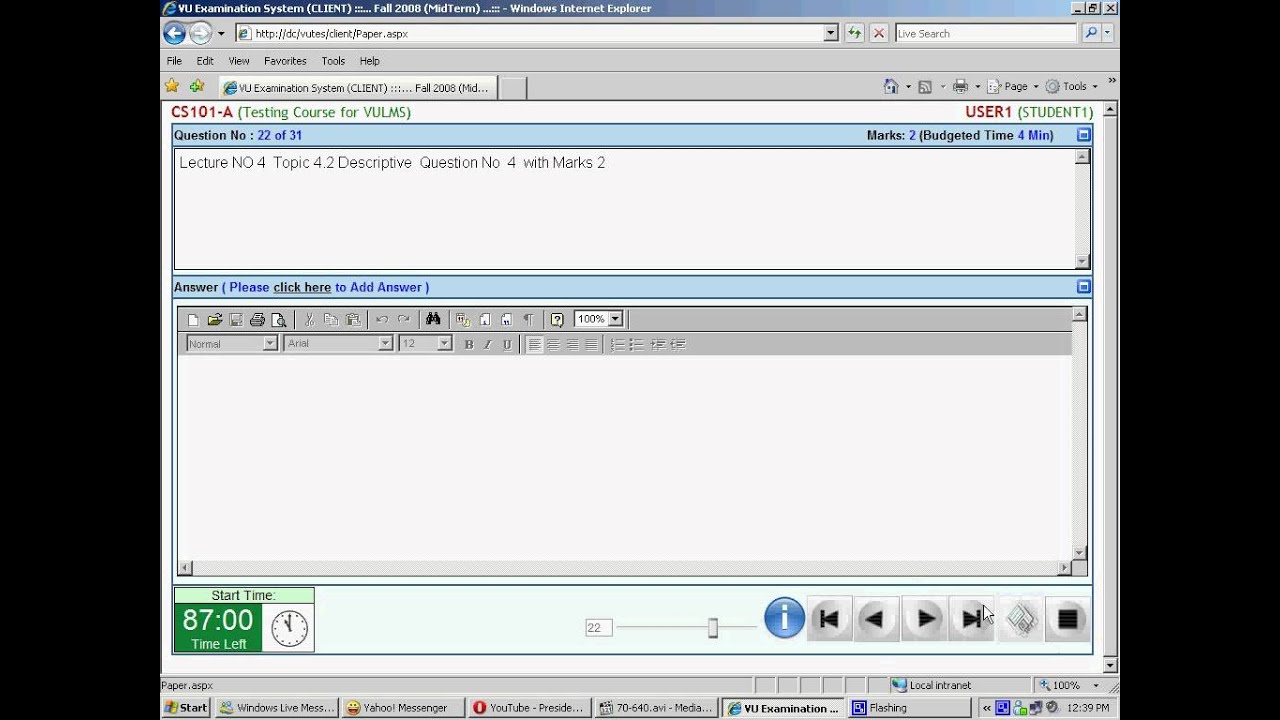Click the black square stop button
The height and width of the screenshot is (720, 1280).
1067,619
